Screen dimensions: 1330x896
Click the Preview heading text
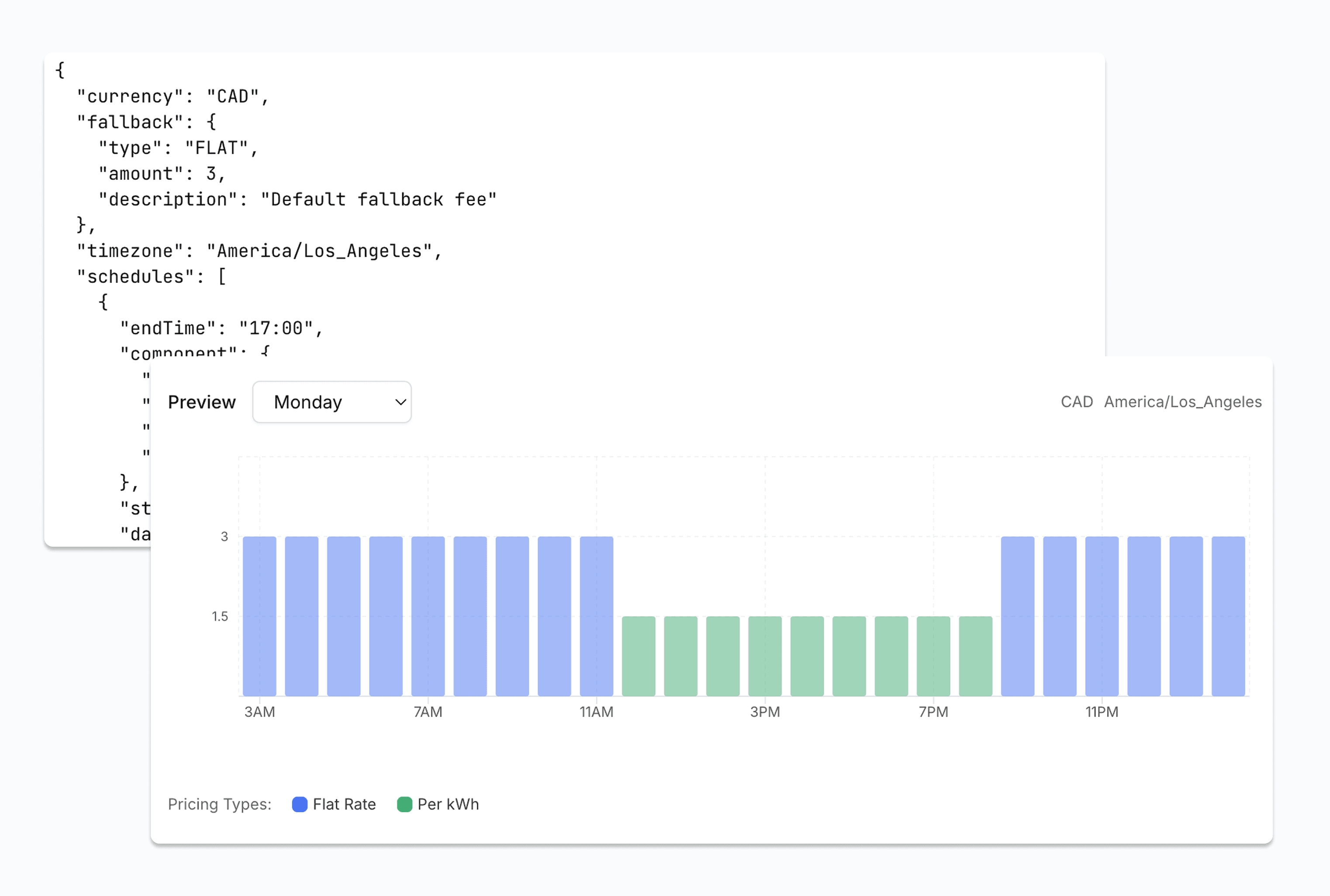[x=202, y=402]
